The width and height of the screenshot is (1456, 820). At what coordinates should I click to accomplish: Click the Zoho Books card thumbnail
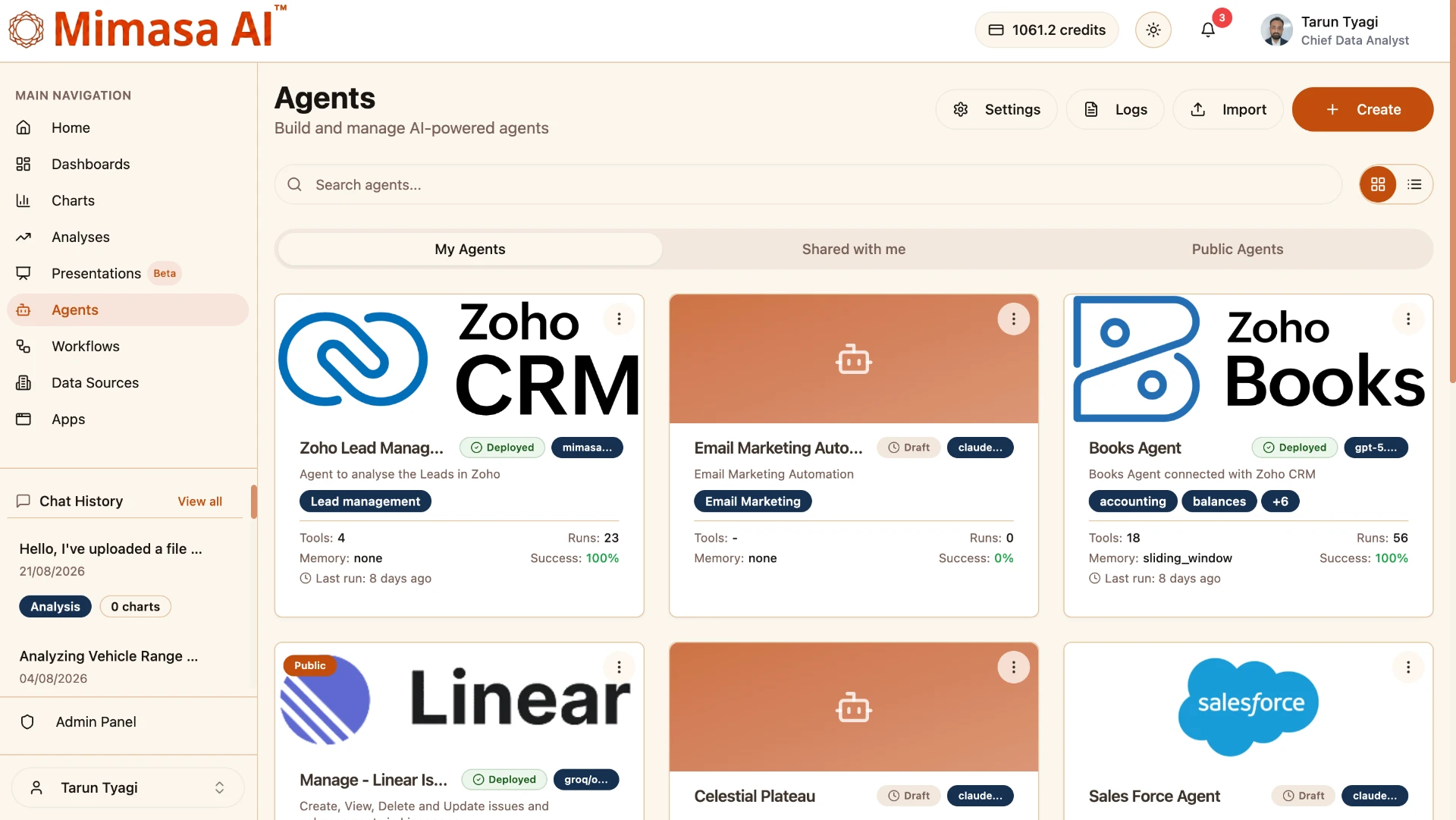[1248, 359]
